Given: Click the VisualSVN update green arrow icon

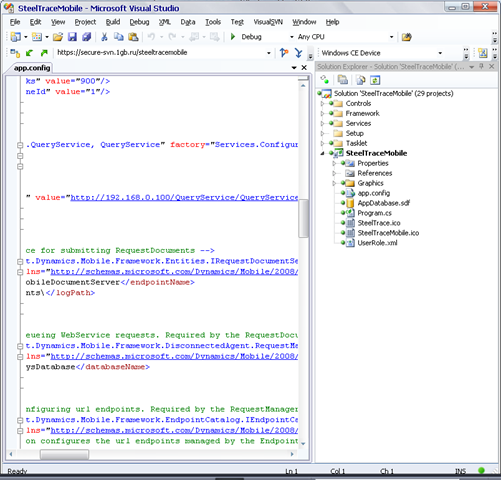Looking at the screenshot, I should point(30,53).
